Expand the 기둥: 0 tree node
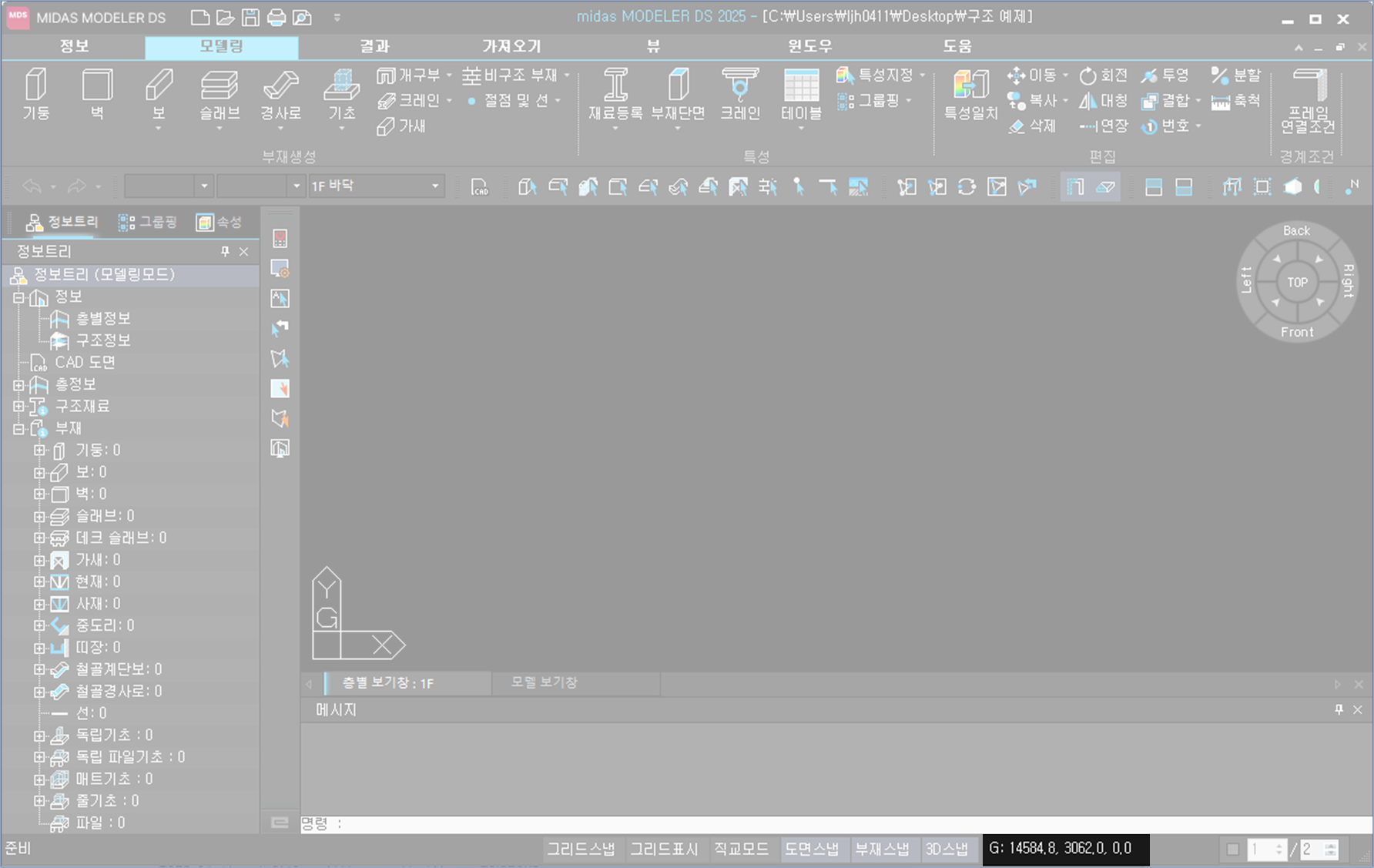The image size is (1374, 868). tap(39, 450)
